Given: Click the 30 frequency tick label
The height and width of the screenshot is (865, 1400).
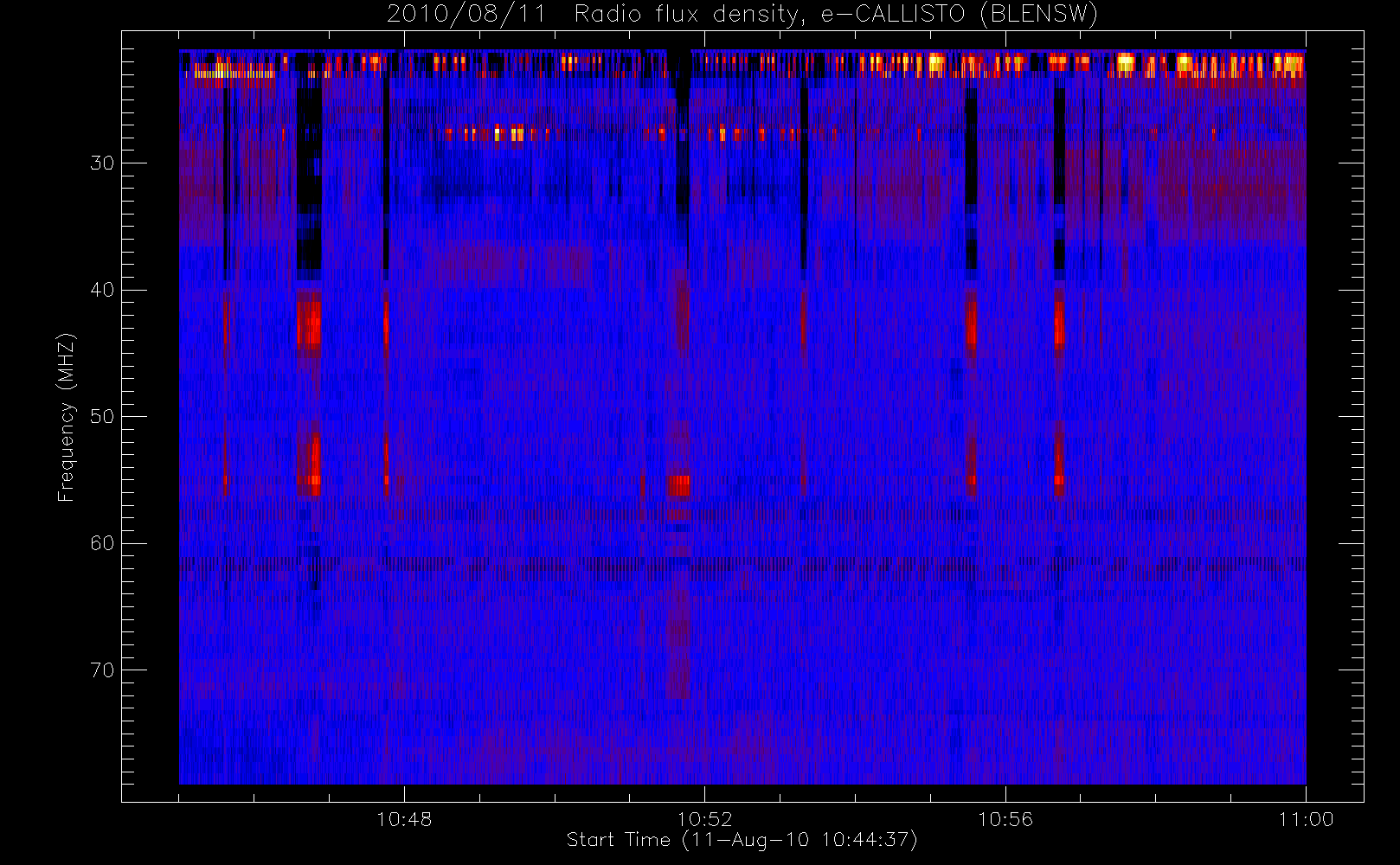Looking at the screenshot, I should [102, 163].
